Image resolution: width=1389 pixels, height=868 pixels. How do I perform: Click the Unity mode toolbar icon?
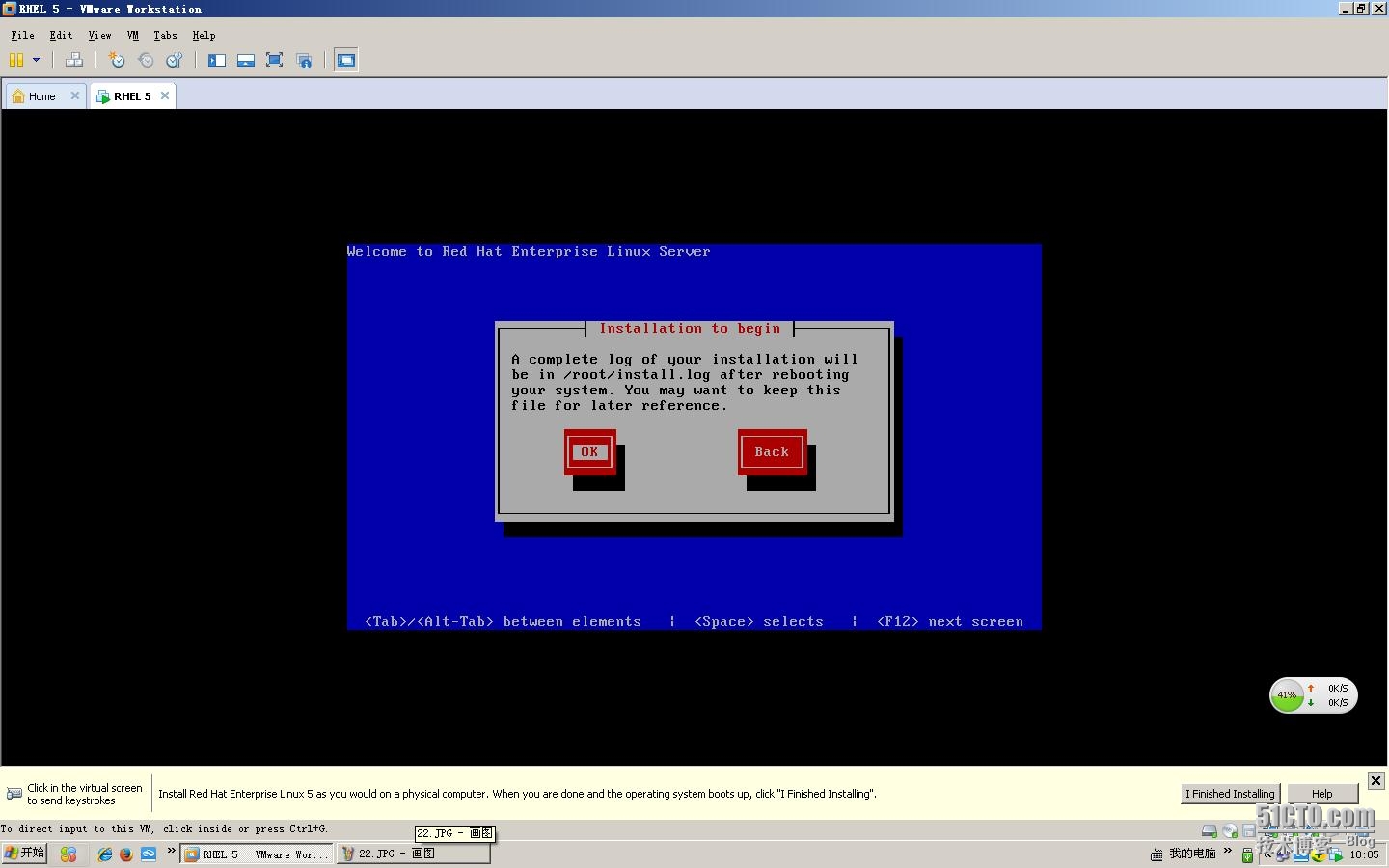click(x=304, y=60)
